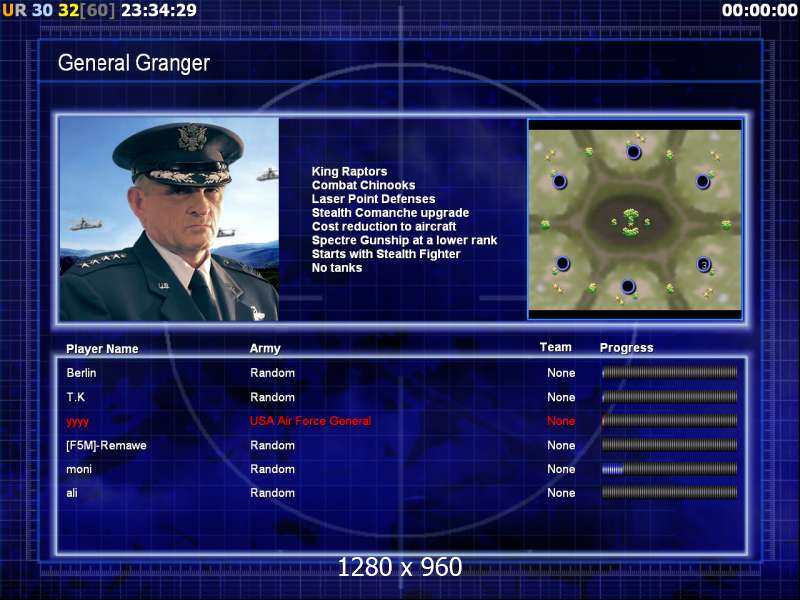The image size is (800, 600).
Task: Click the 'Progress' column header
Action: pos(627,348)
